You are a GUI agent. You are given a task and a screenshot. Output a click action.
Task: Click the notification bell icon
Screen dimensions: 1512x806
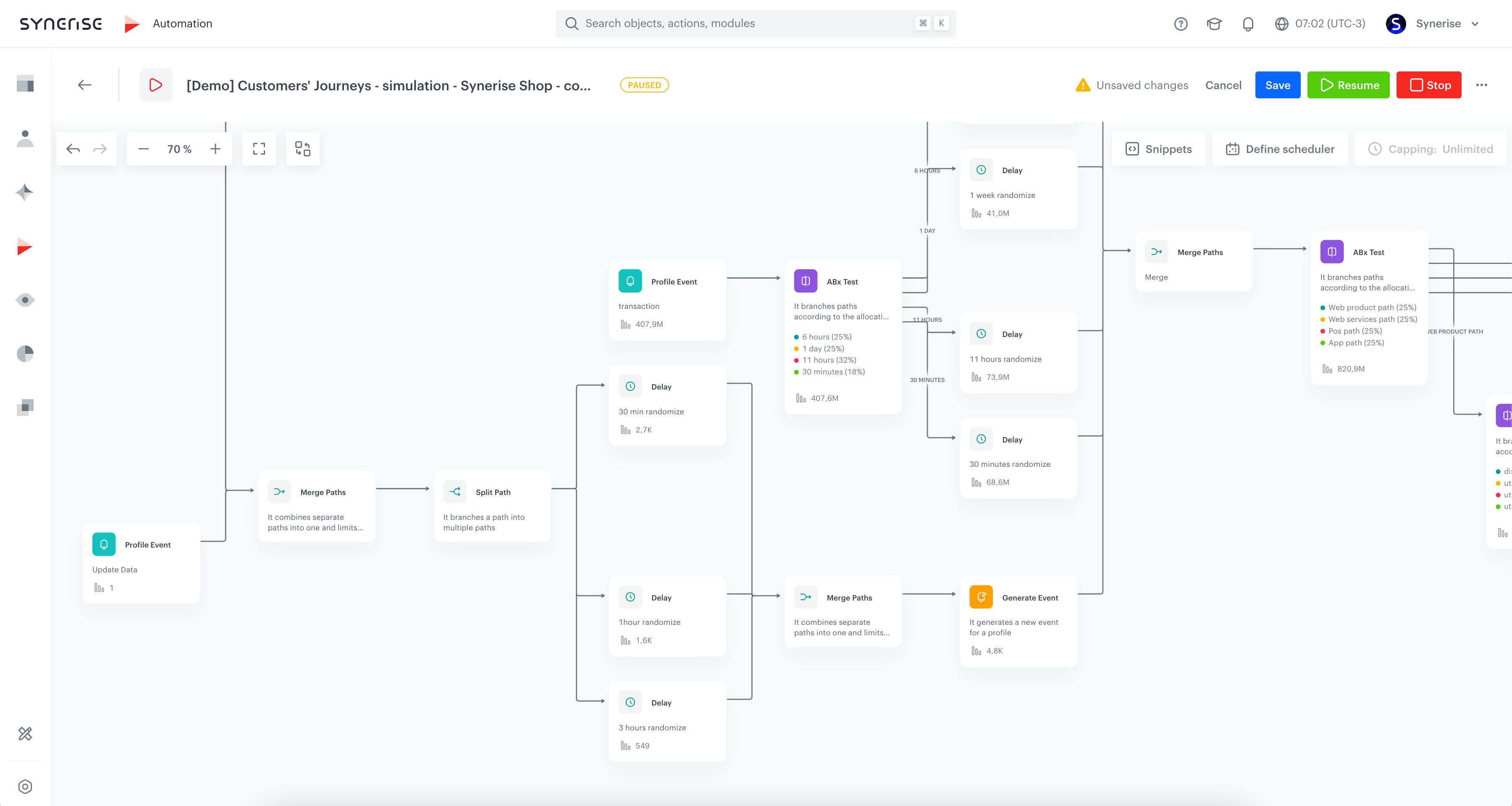click(1248, 24)
